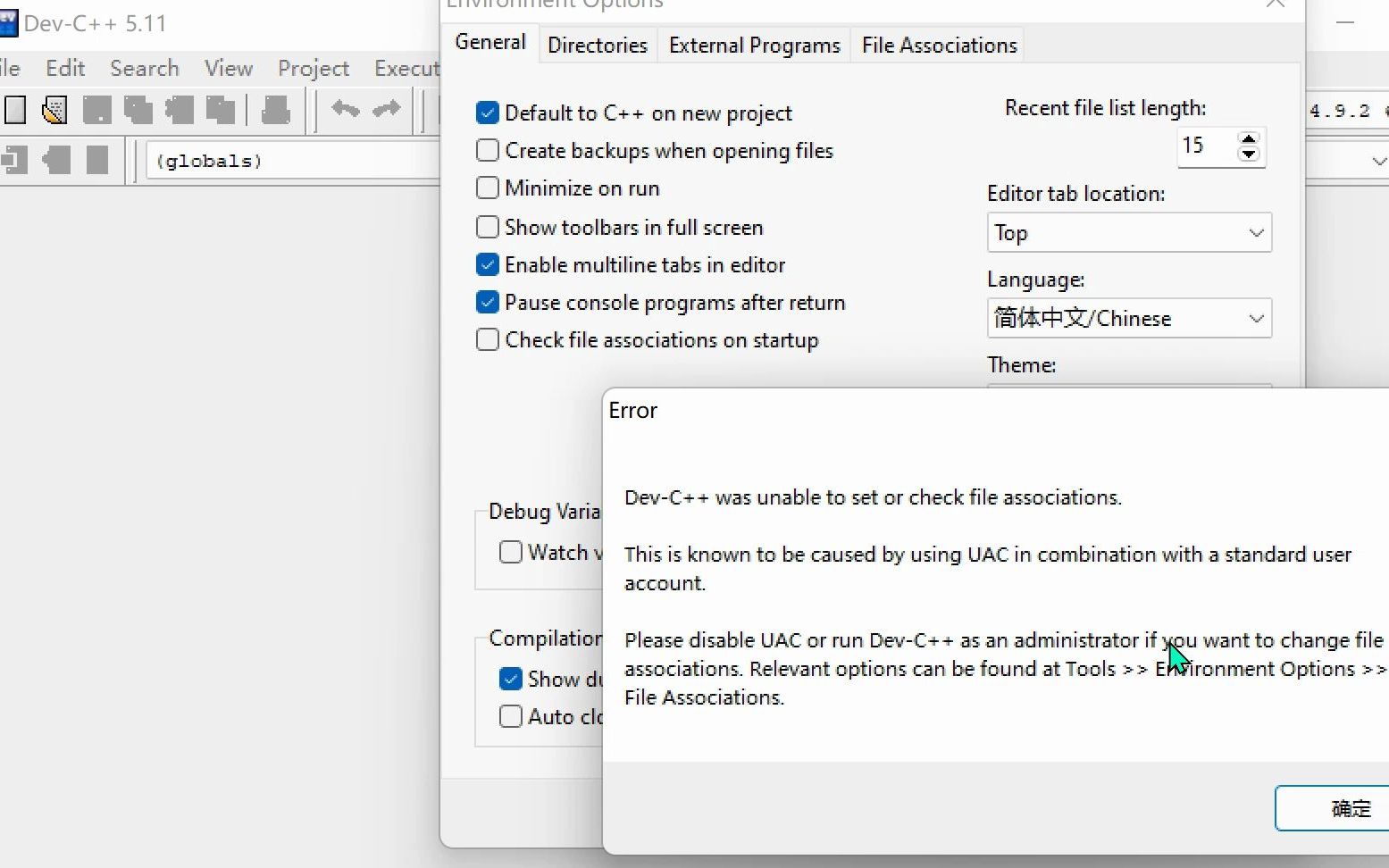Screen dimensions: 1389x868
Task: Expand the Language dropdown showing Chinese
Action: [x=1129, y=319]
